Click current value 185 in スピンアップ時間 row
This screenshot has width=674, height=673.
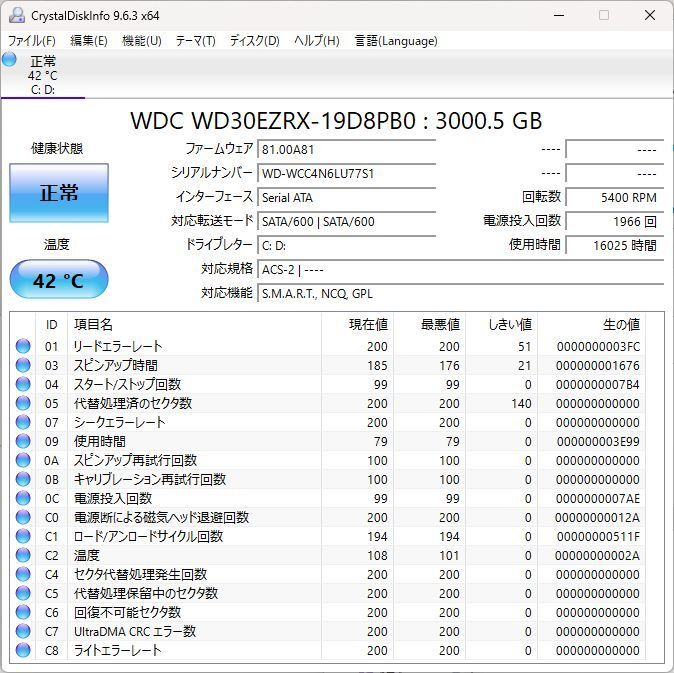point(377,366)
